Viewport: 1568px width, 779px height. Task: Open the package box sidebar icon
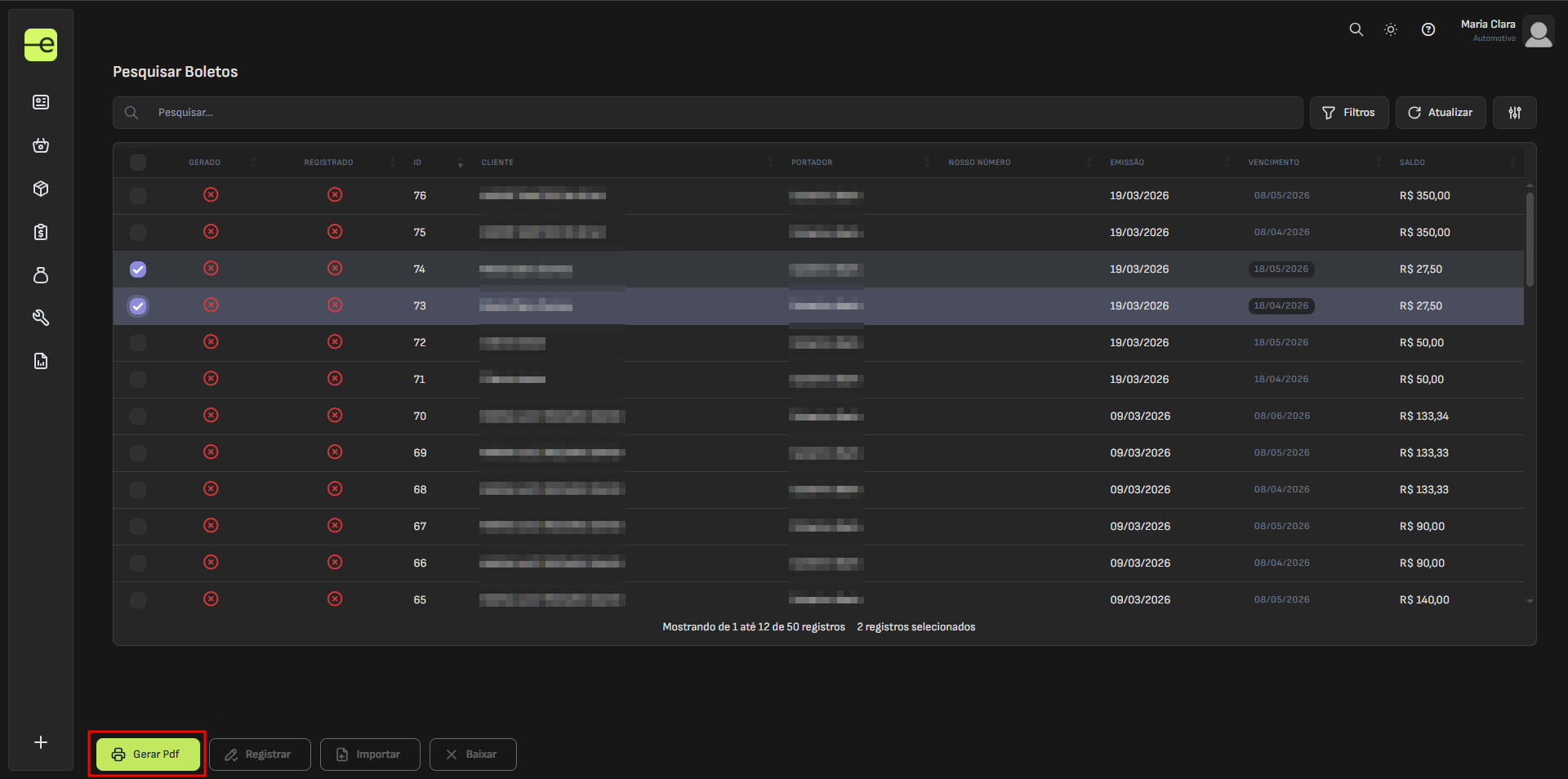coord(41,189)
